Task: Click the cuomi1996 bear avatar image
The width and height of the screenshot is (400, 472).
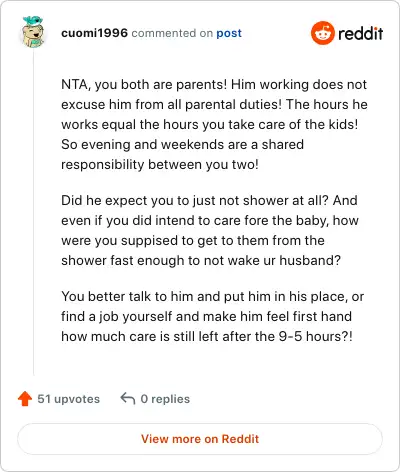Action: point(33,32)
